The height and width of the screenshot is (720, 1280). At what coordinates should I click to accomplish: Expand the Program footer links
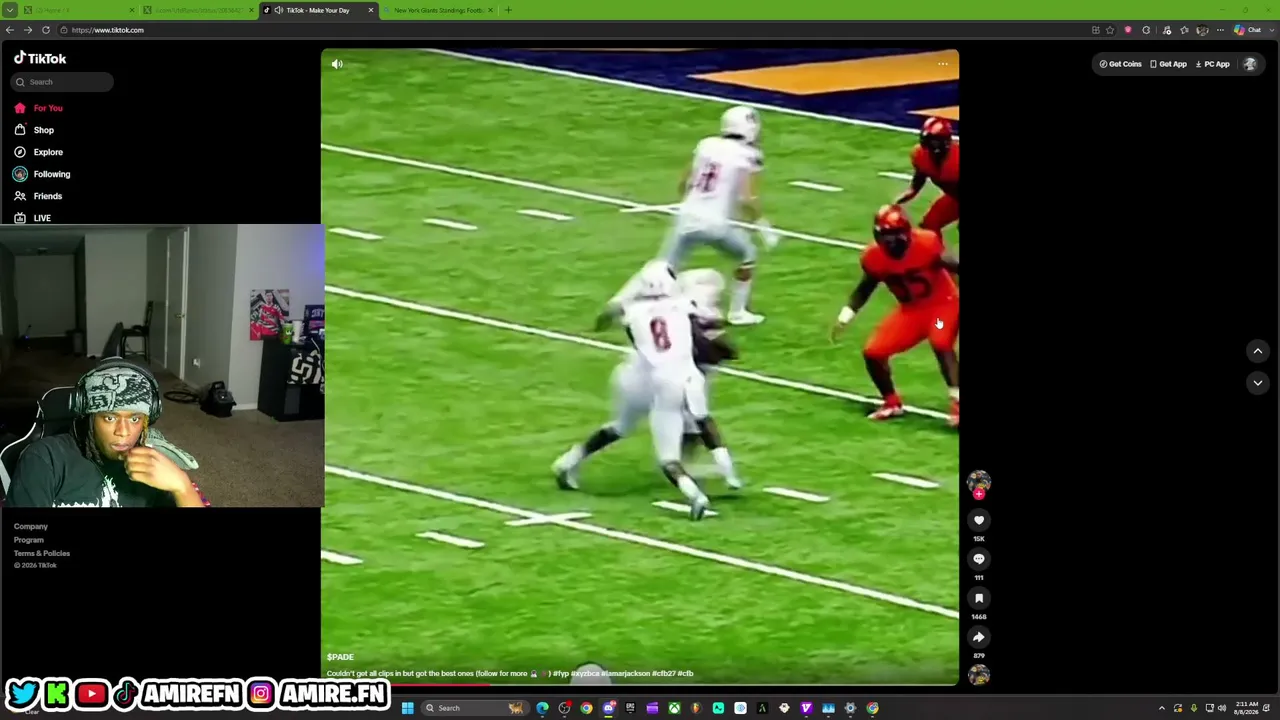coord(29,540)
